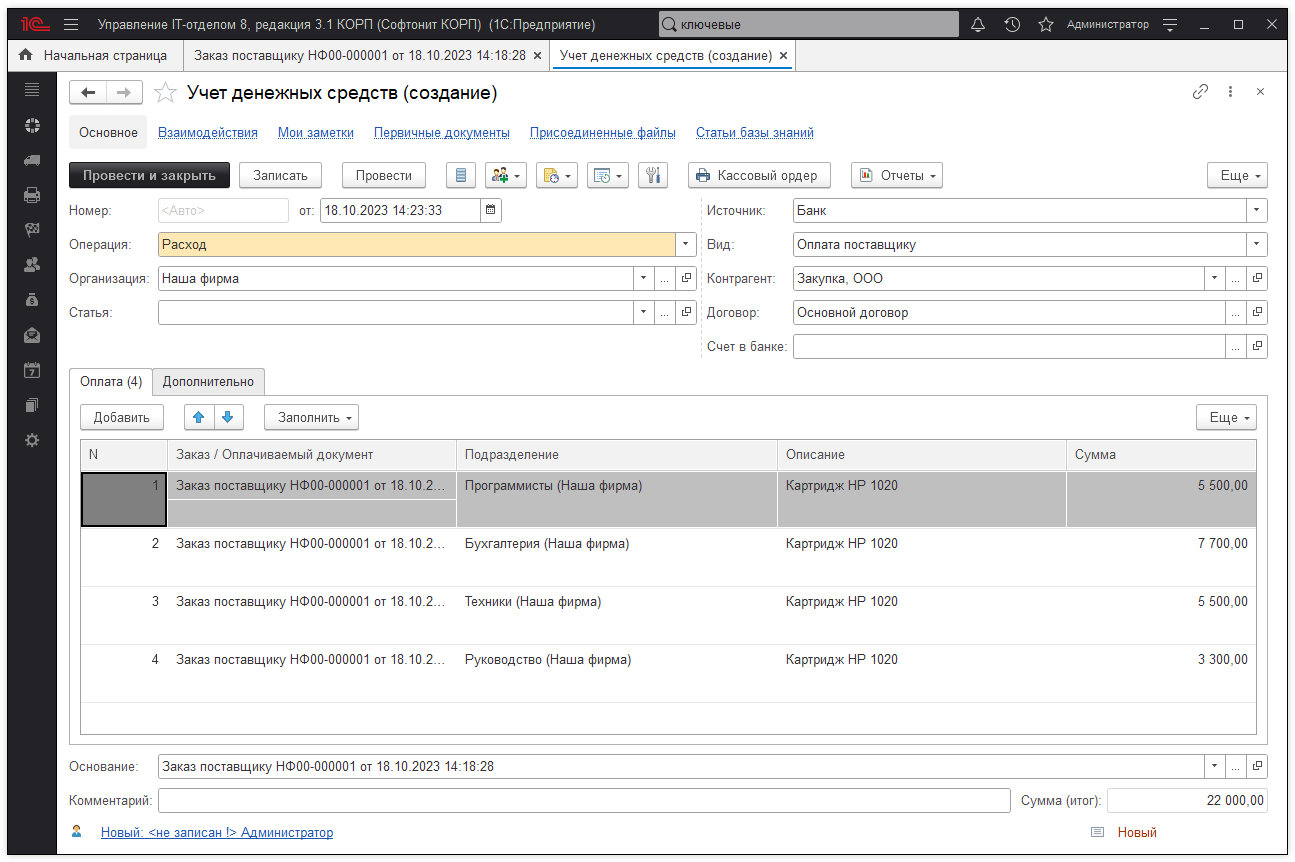
Task: Click the Кассовый ордер print button
Action: coord(759,175)
